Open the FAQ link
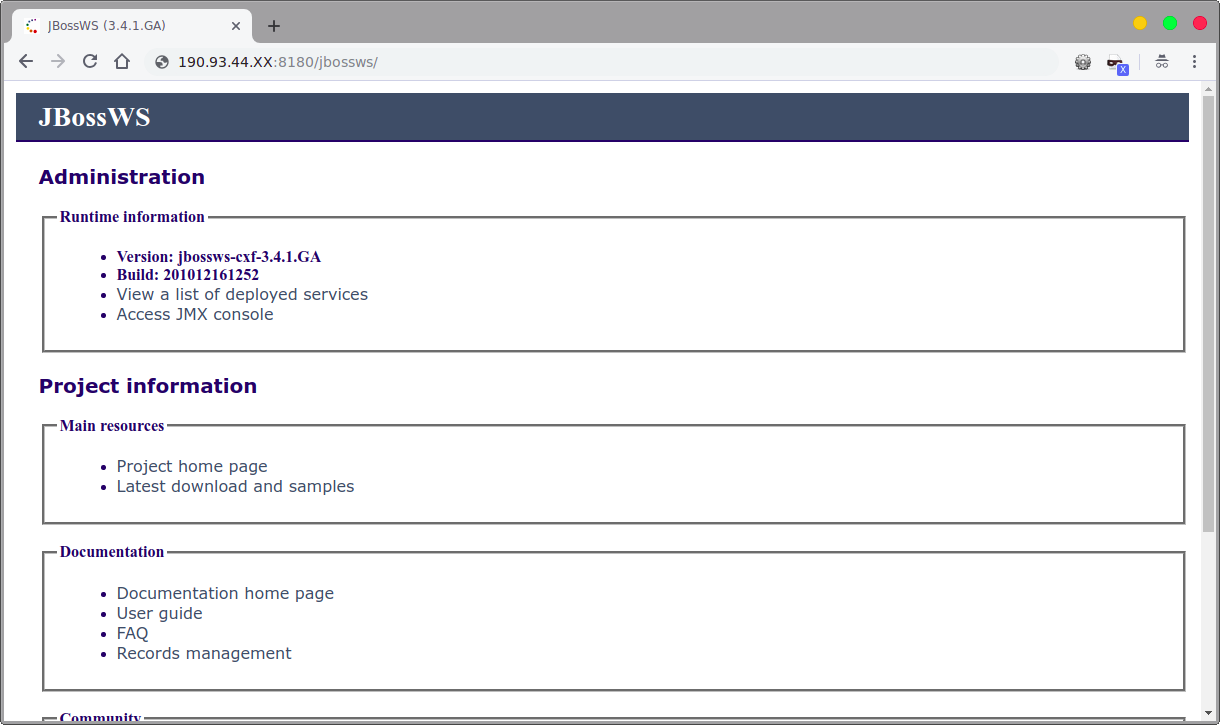 [x=132, y=633]
